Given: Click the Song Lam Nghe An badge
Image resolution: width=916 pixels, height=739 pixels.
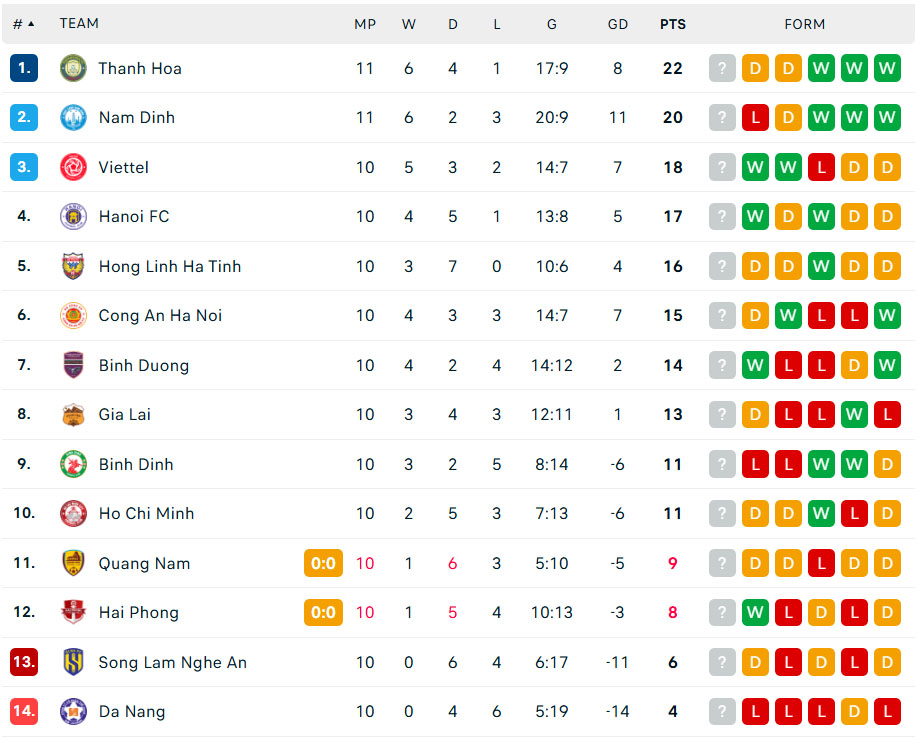Looking at the screenshot, I should [x=73, y=662].
